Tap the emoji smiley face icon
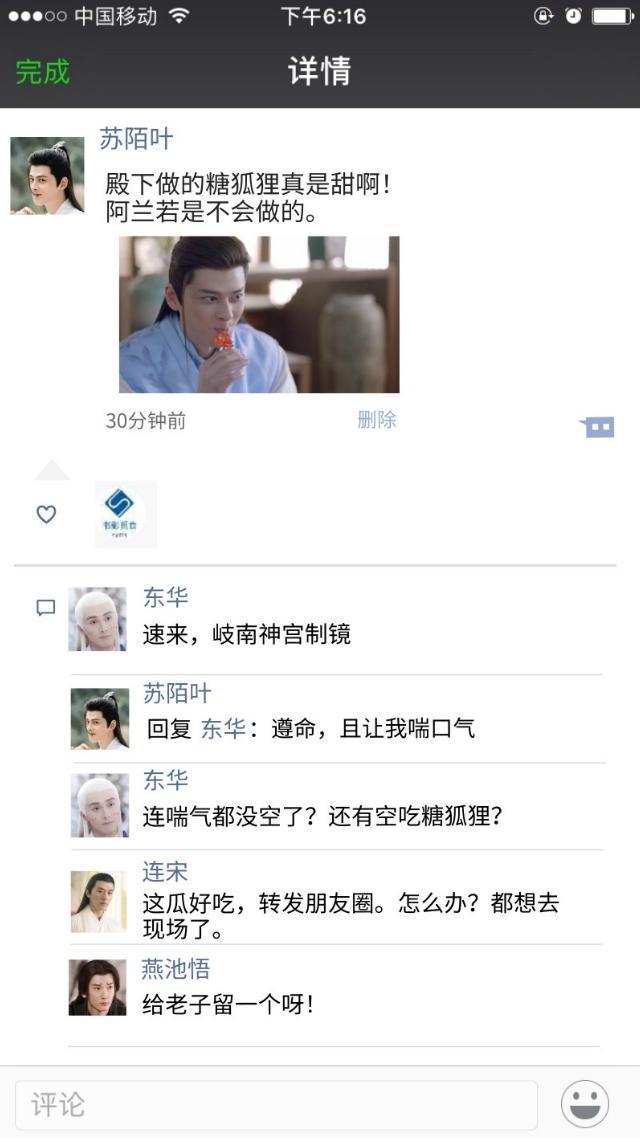This screenshot has height=1138, width=640. point(585,1103)
